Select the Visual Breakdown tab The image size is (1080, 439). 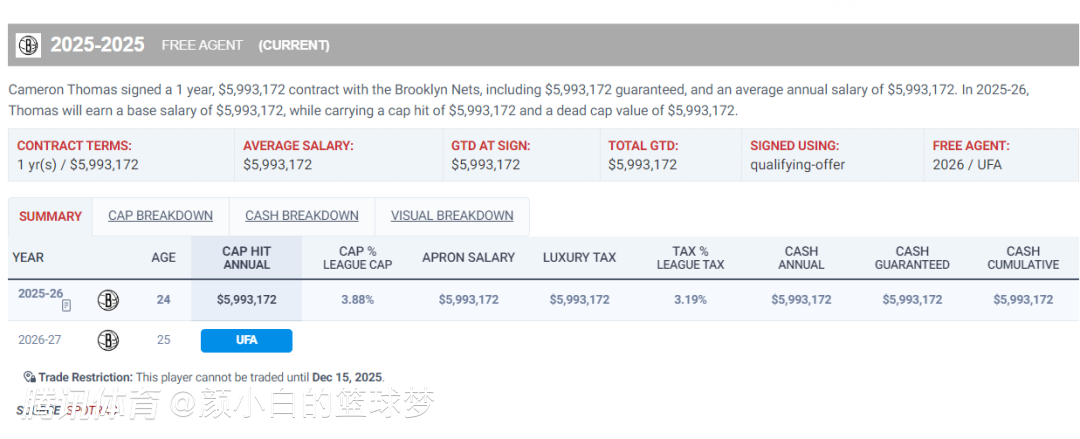pyautogui.click(x=452, y=216)
